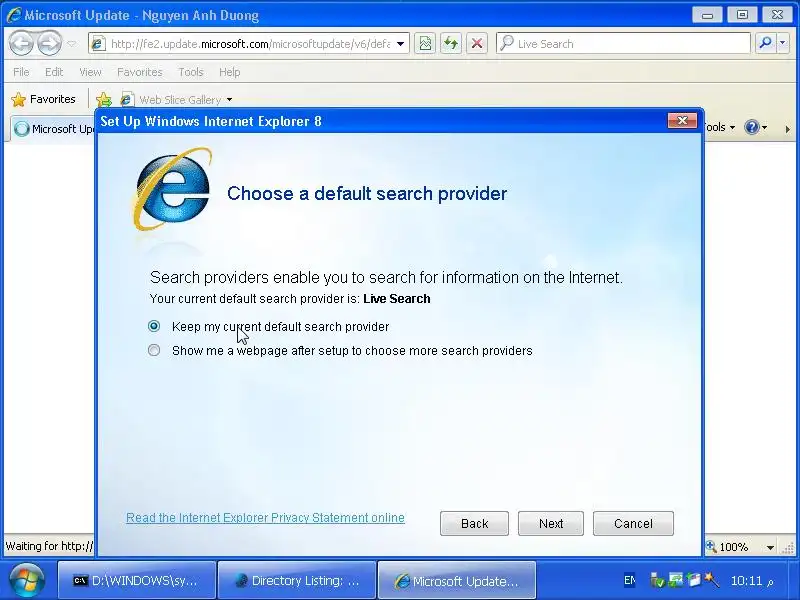This screenshot has width=800, height=600.
Task: Click the 'Live Search' bold provider name
Action: point(396,299)
